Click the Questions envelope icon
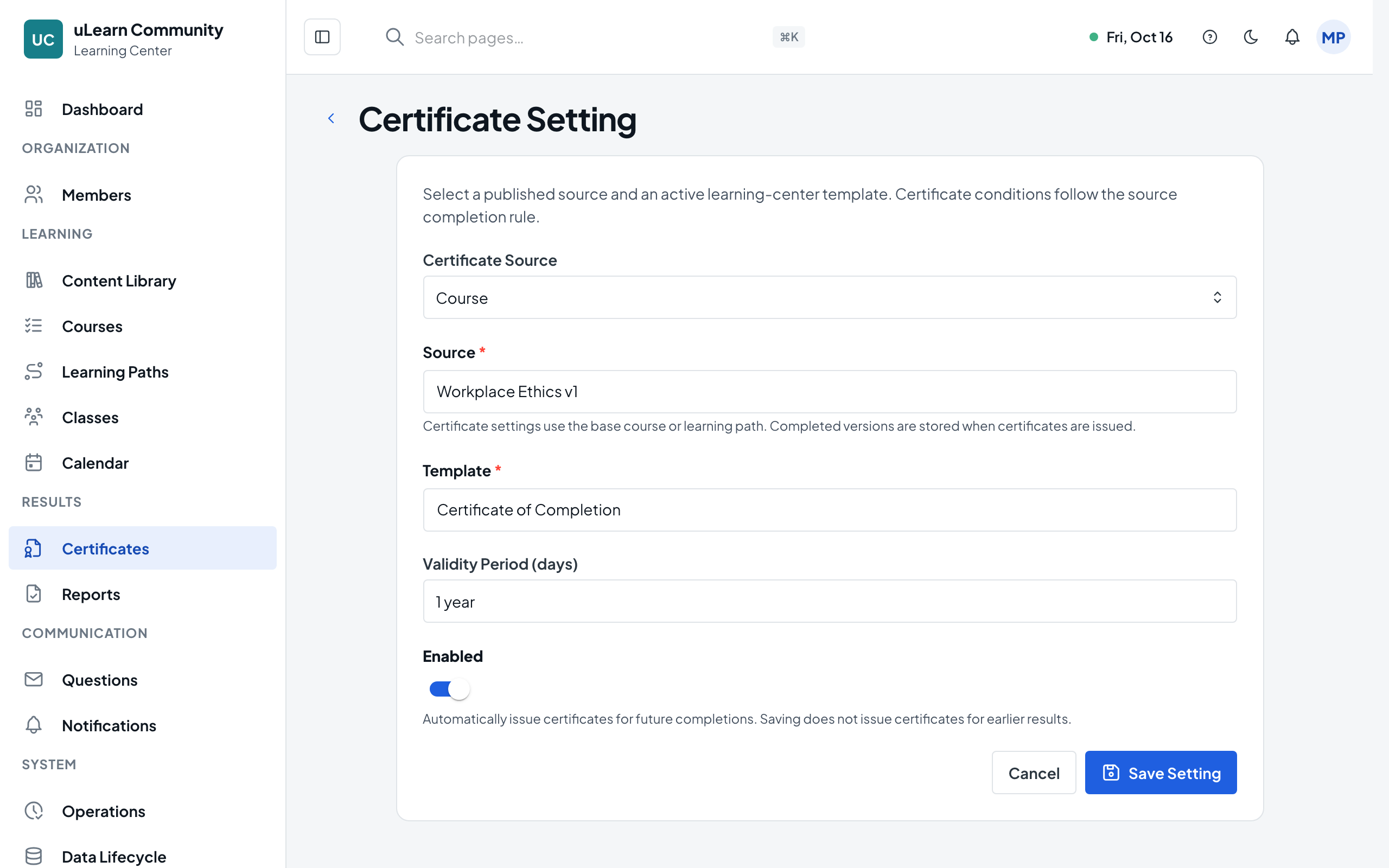 click(34, 679)
